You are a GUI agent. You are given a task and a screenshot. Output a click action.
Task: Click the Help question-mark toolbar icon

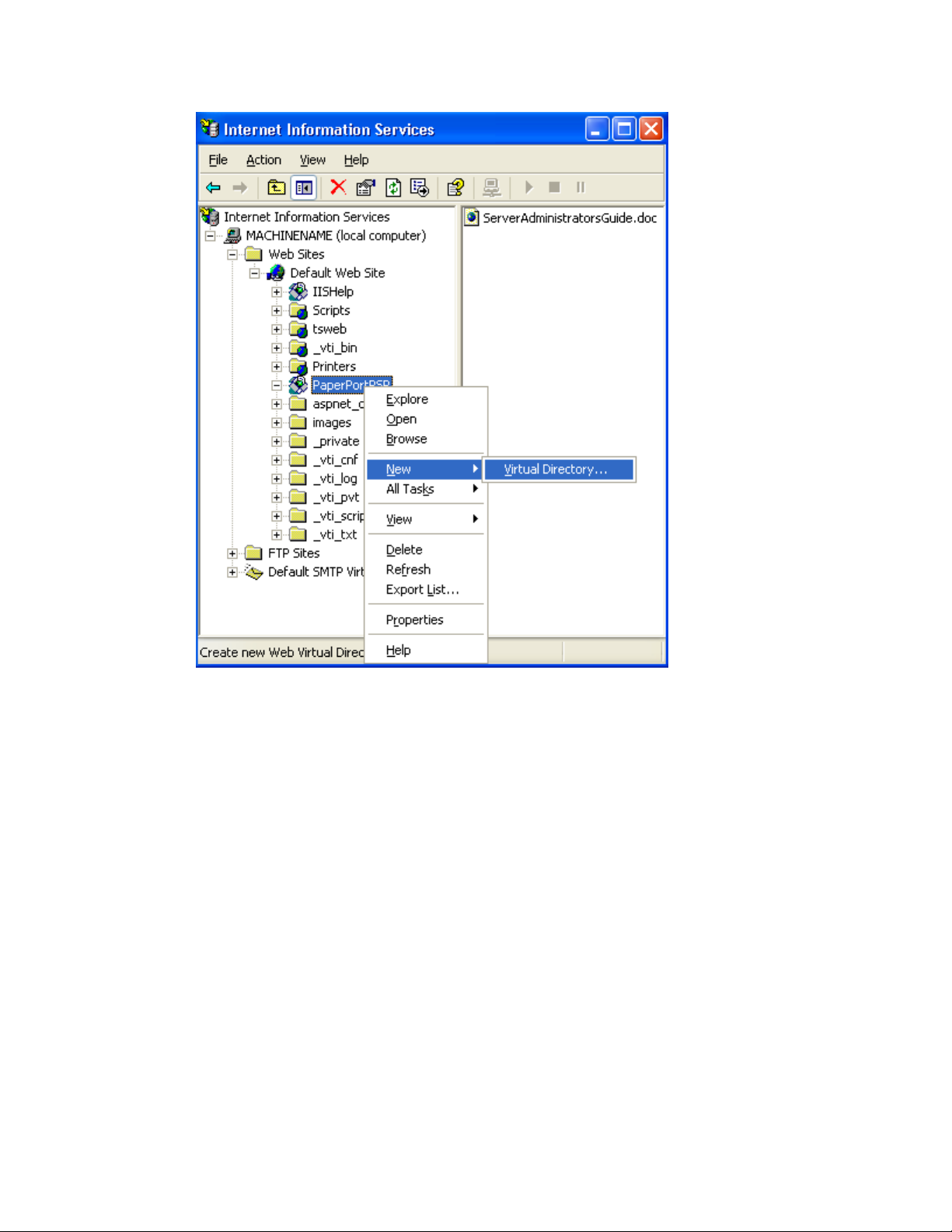(455, 187)
